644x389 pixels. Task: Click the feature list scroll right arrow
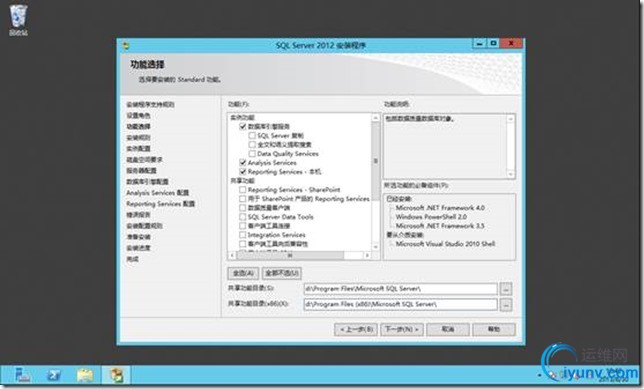click(367, 255)
